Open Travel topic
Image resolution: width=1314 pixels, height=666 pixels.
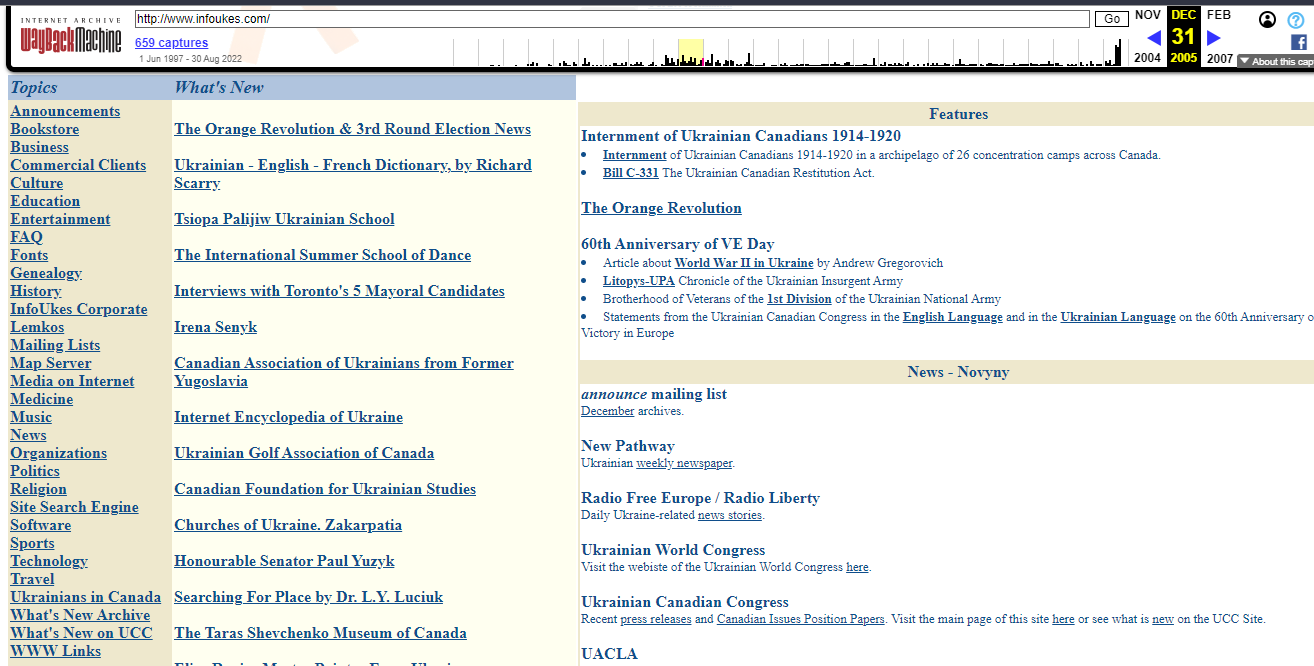coord(33,579)
